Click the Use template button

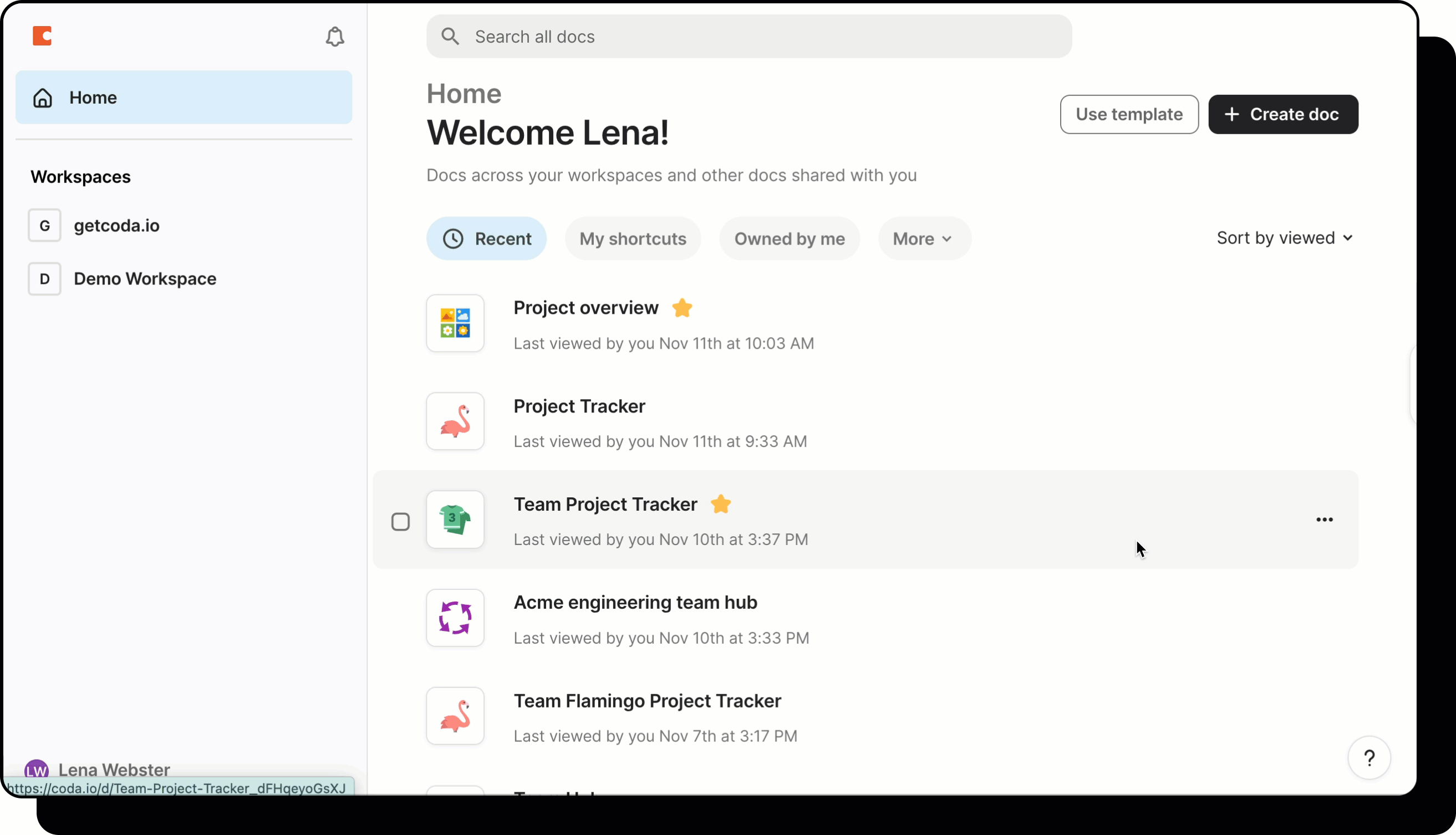(1128, 114)
